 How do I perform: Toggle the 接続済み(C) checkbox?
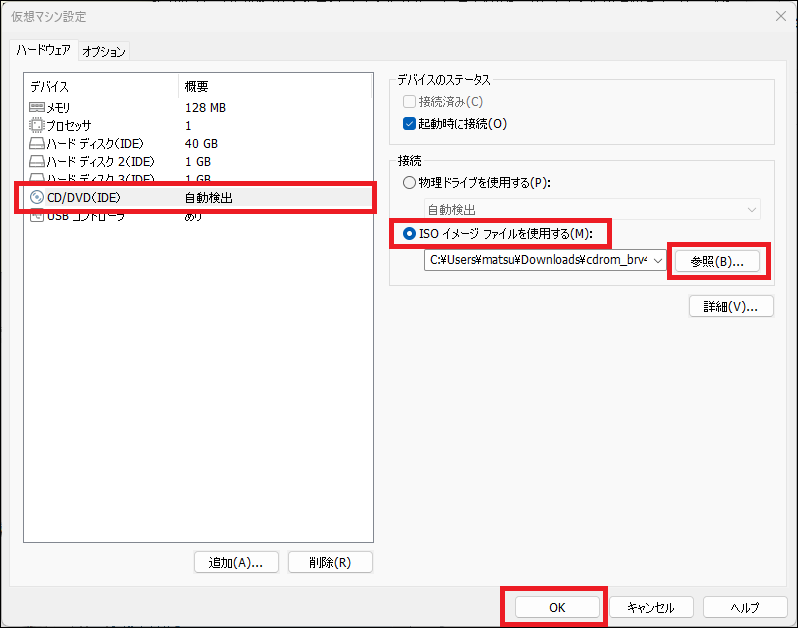coord(409,101)
